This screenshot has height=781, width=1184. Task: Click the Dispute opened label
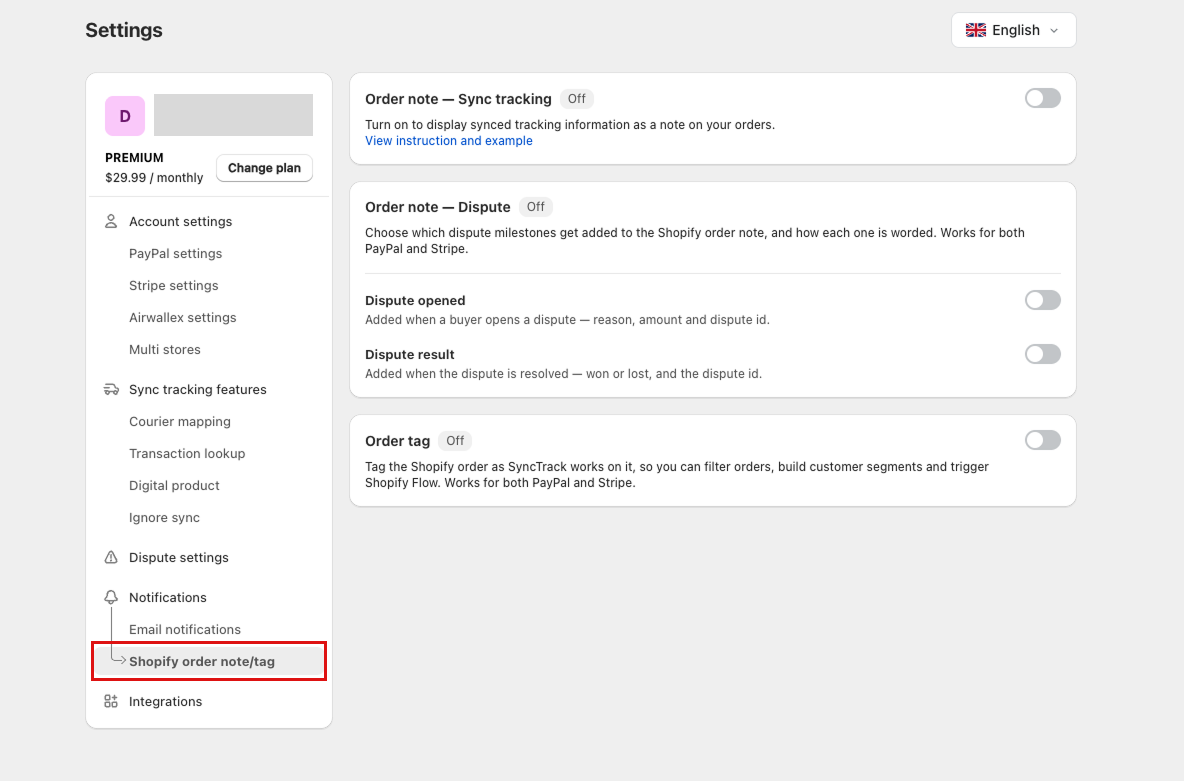coord(415,301)
